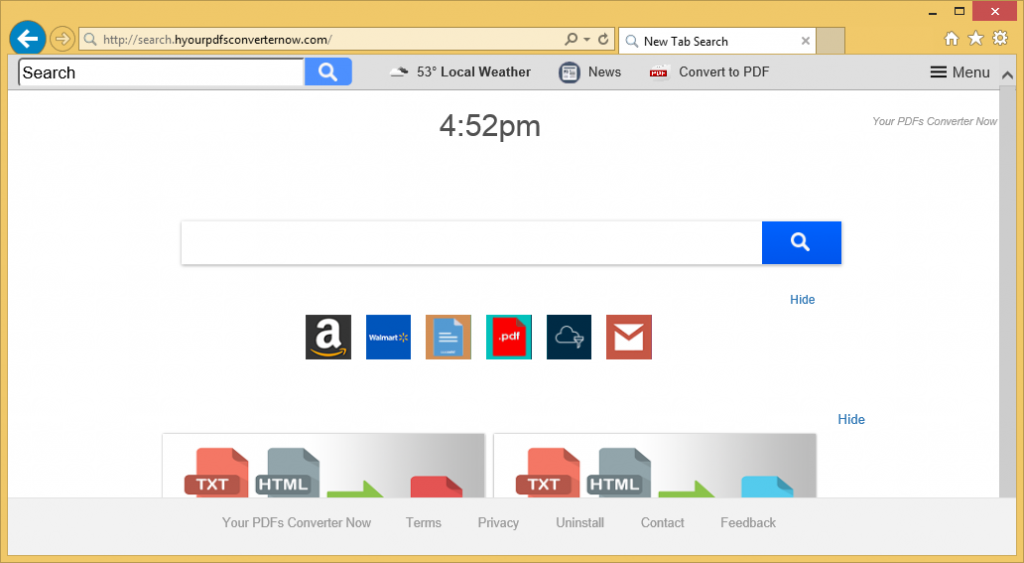The width and height of the screenshot is (1024, 563).
Task: Click the 4:52pm clock text
Action: [x=490, y=126]
